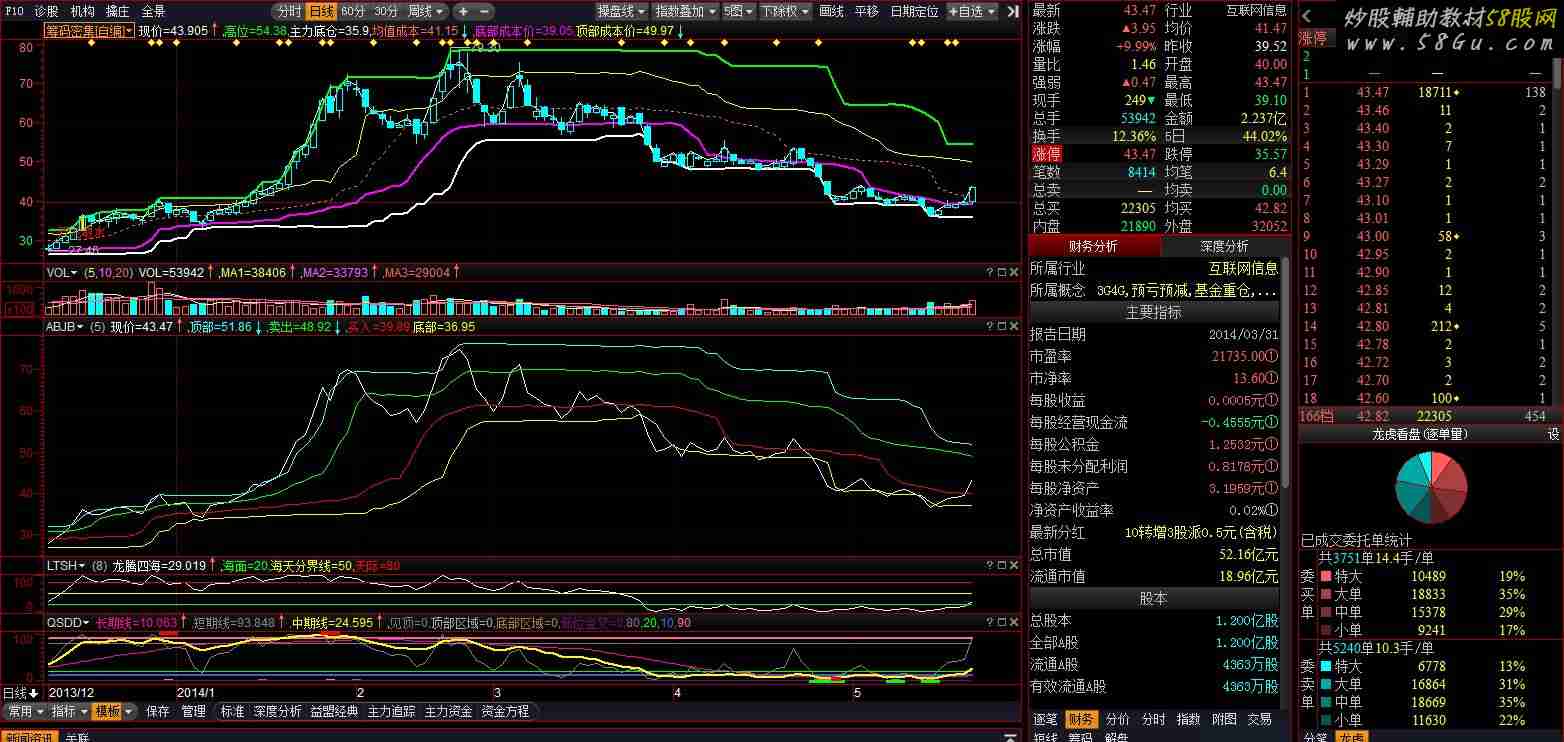Click info icon next to 市盈率 value

coord(1271,356)
